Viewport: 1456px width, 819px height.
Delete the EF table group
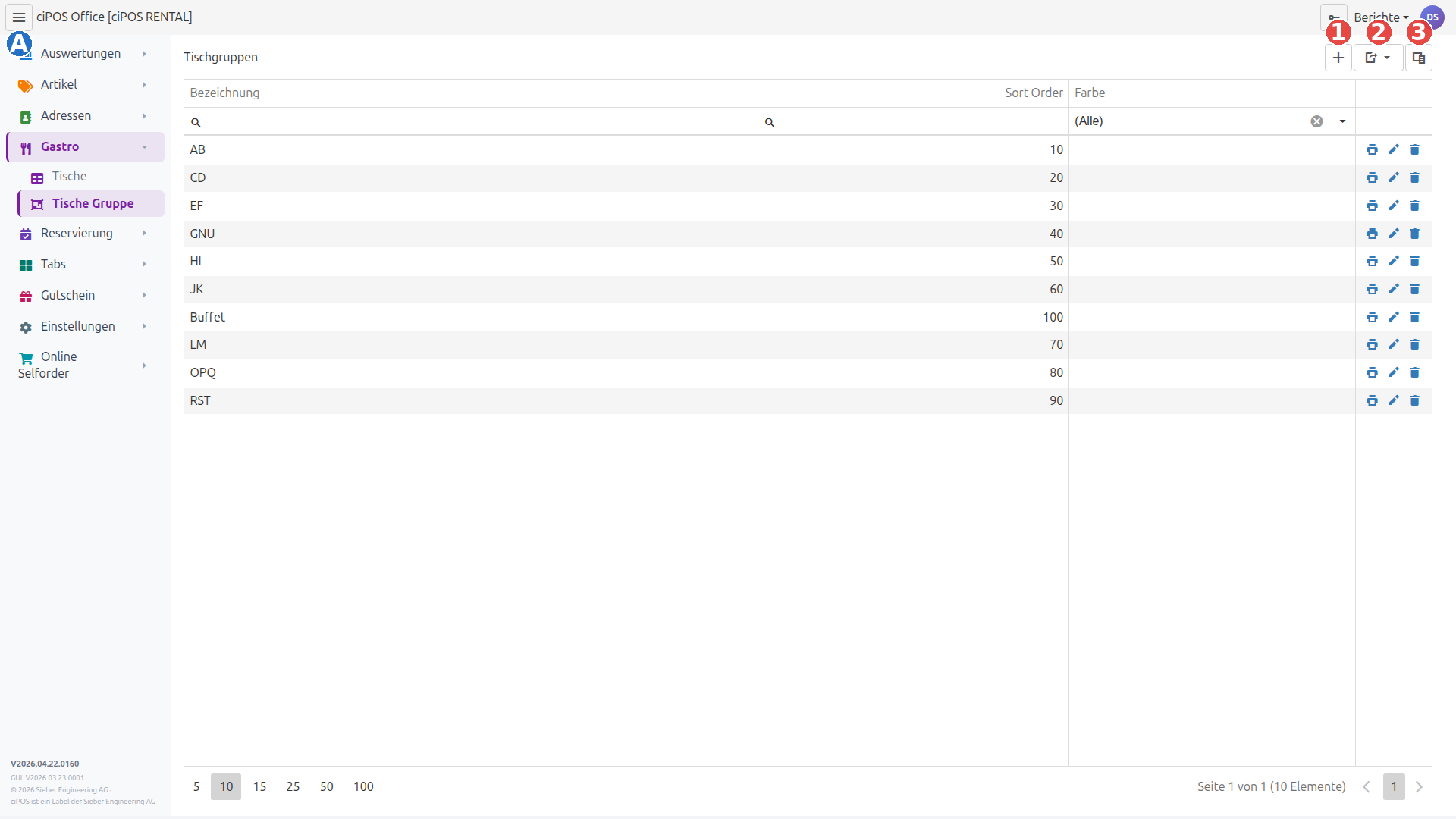pyautogui.click(x=1414, y=206)
